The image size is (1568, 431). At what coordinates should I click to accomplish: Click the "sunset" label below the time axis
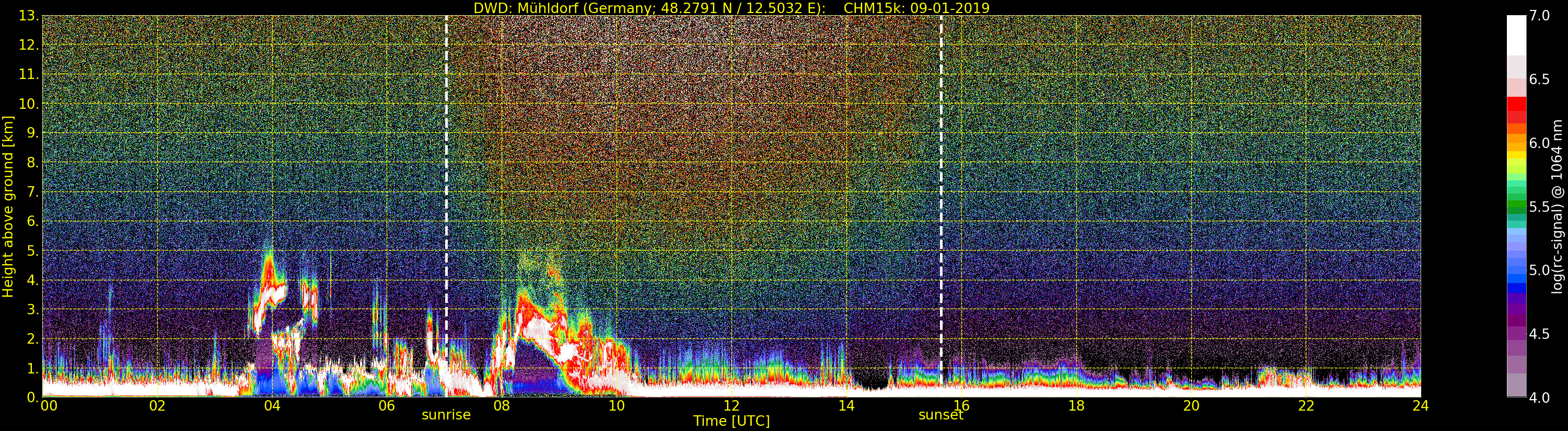941,415
